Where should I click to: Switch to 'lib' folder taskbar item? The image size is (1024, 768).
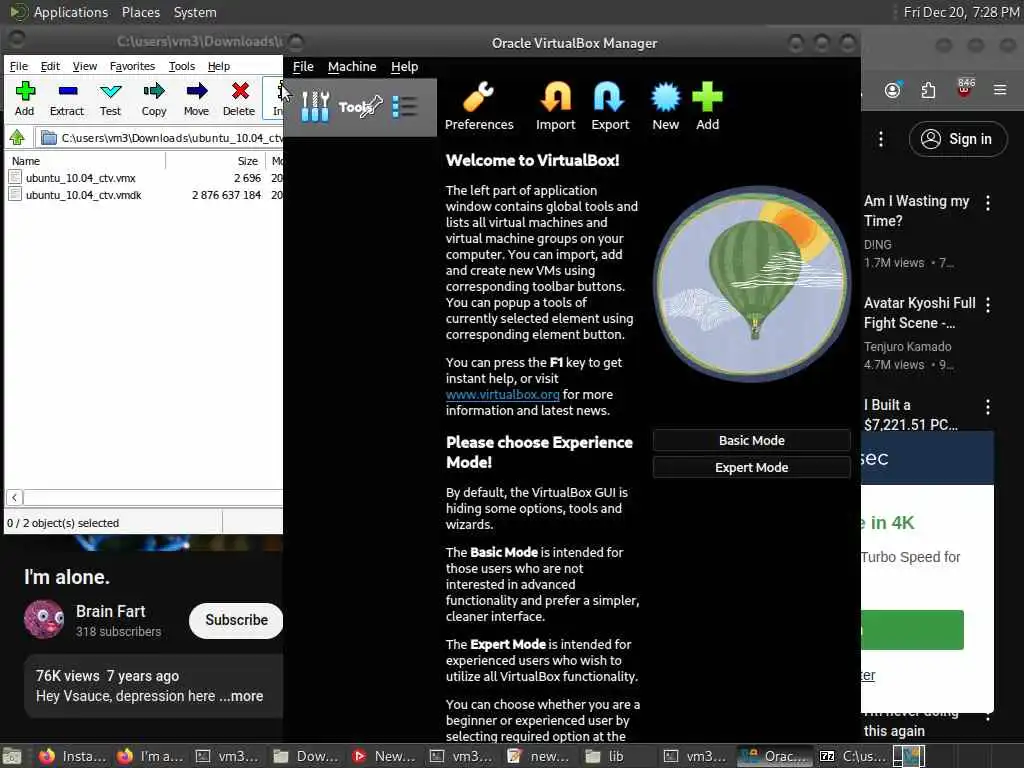pos(605,756)
